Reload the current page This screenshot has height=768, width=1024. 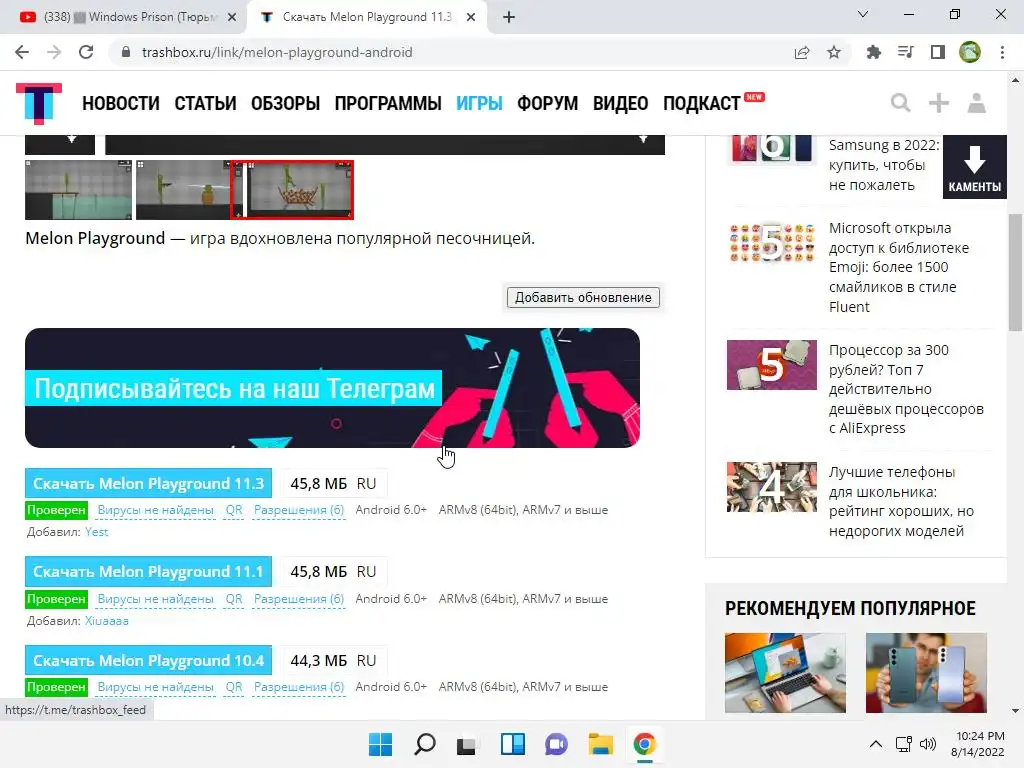[86, 52]
